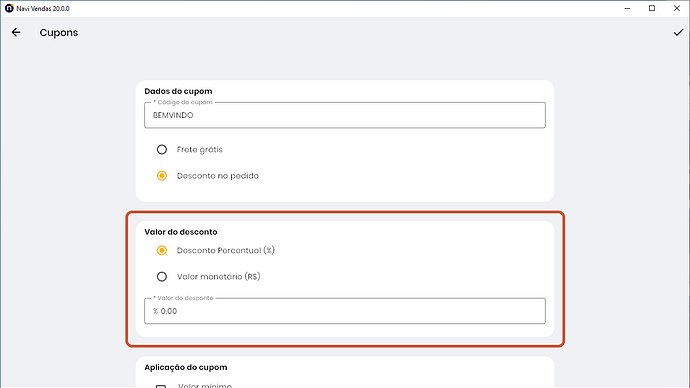The height and width of the screenshot is (388, 690).
Task: Click the Cupons page title
Action: (59, 33)
